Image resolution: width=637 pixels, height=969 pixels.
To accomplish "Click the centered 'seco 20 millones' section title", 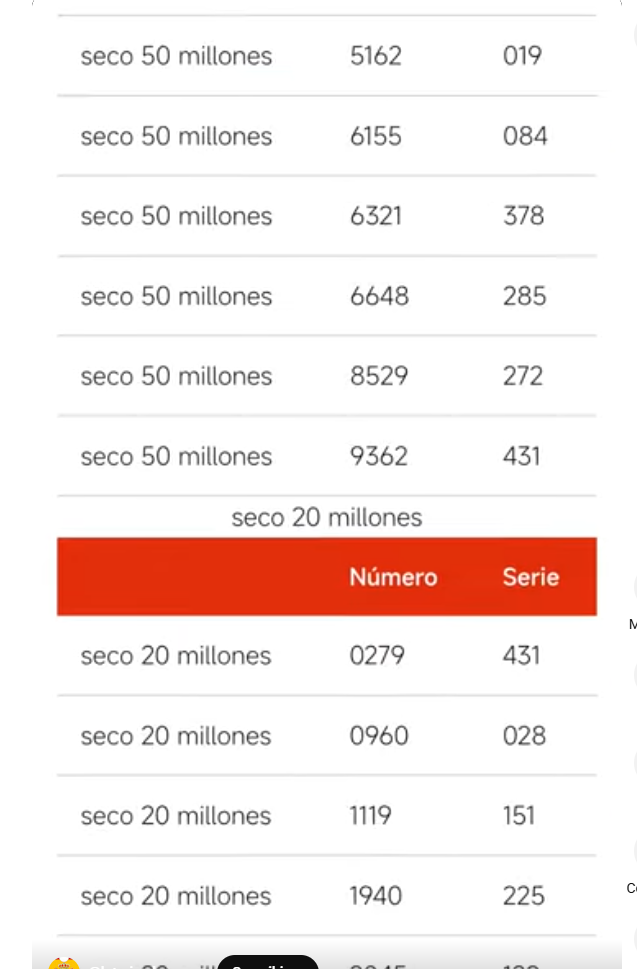I will 327,517.
